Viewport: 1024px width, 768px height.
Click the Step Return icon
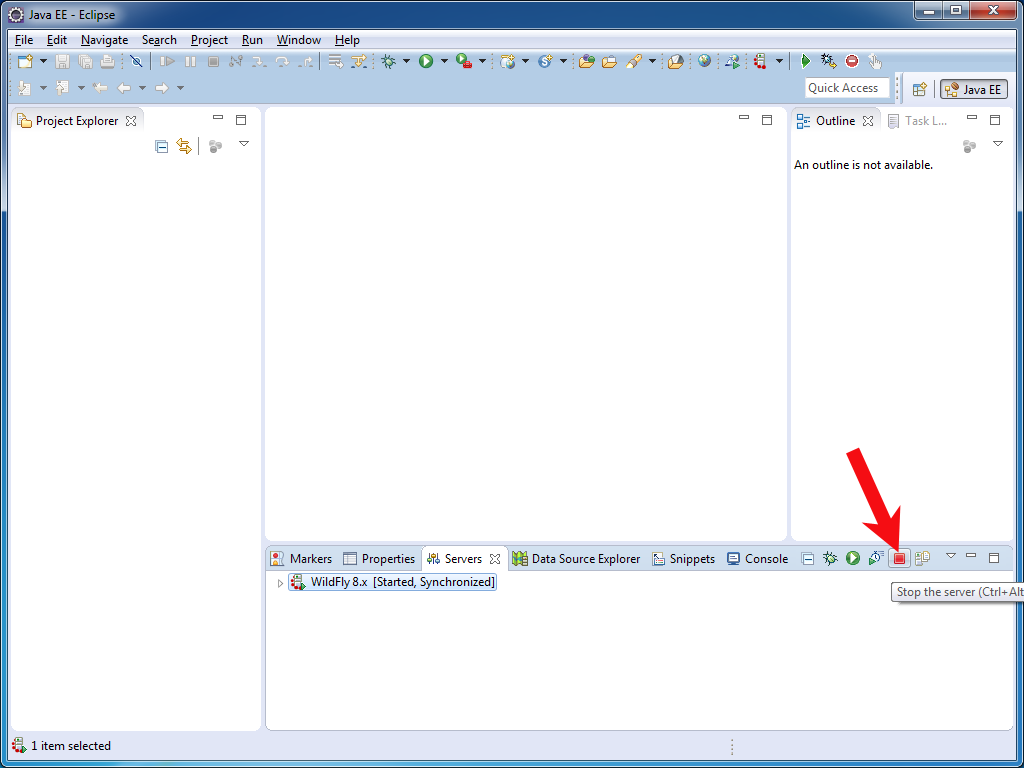point(305,61)
